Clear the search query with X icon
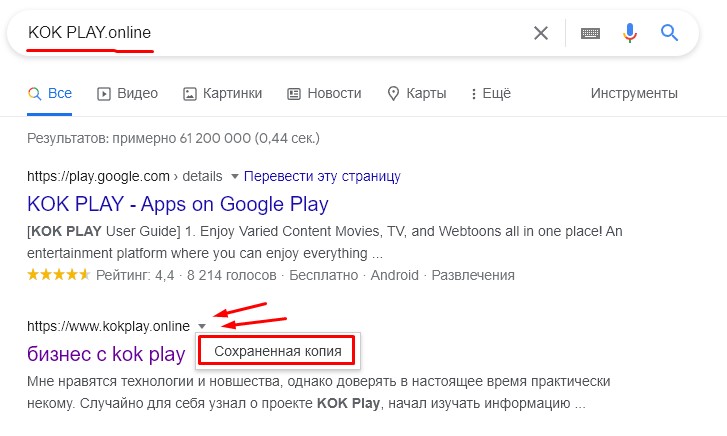727x436 pixels. [541, 33]
